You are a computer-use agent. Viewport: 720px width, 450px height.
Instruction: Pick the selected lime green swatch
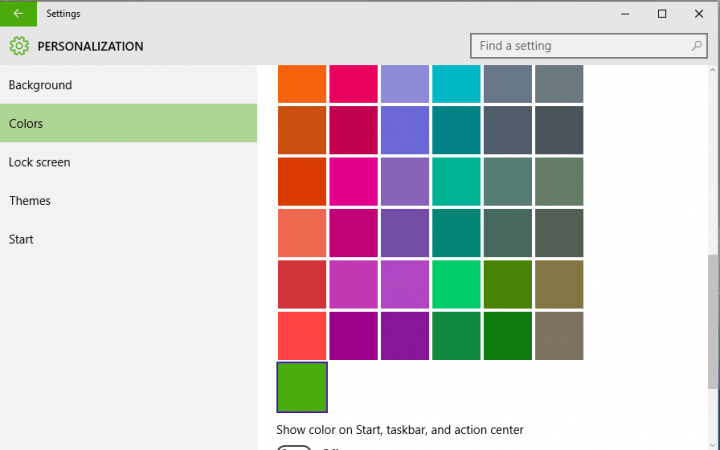(302, 387)
